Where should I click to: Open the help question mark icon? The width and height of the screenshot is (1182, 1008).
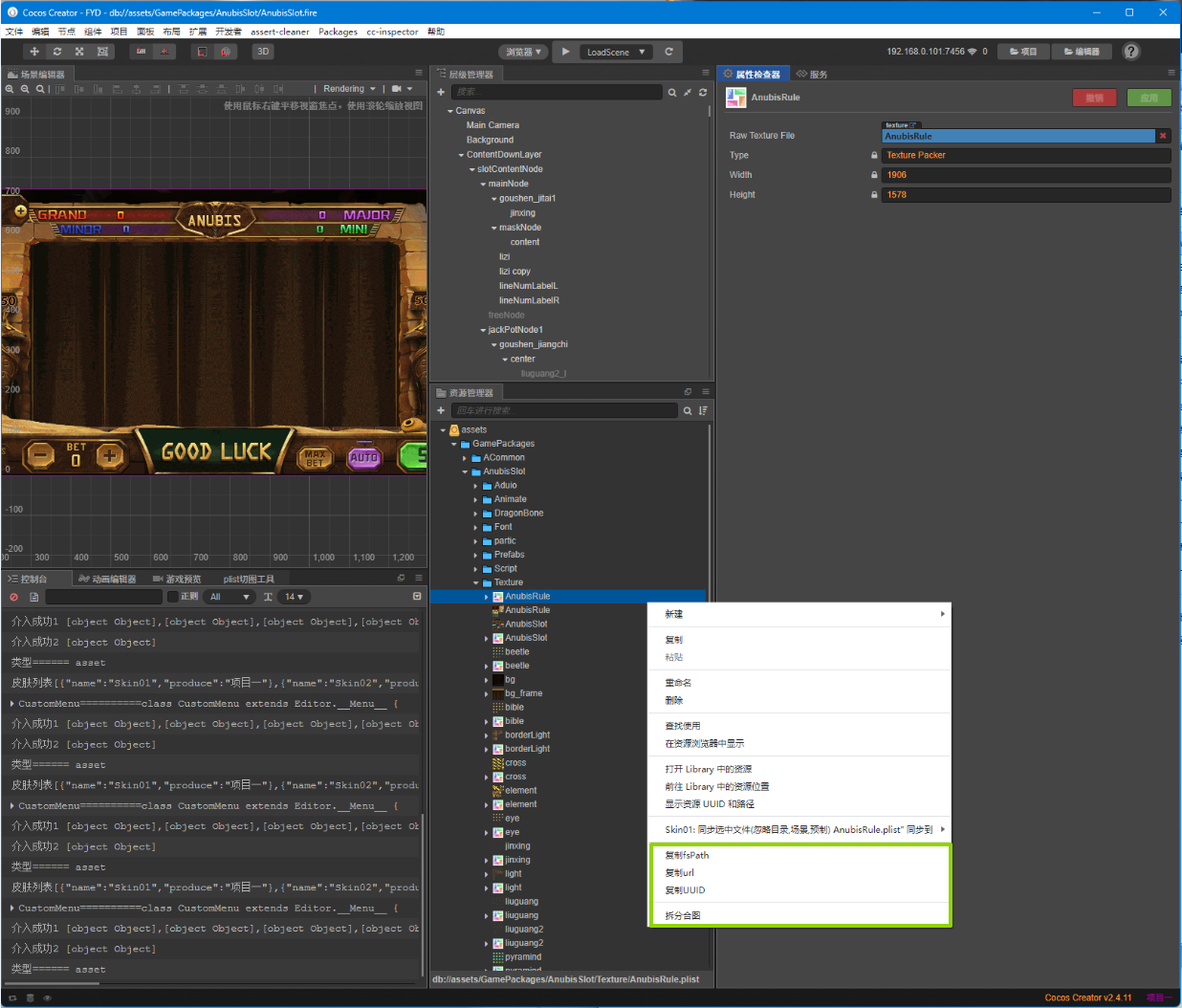point(1131,52)
